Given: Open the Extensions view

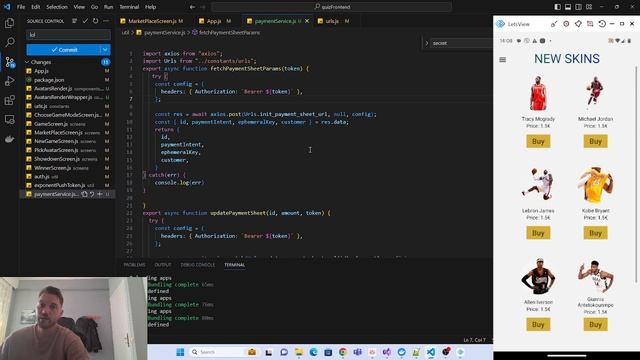Looking at the screenshot, I should coord(9,100).
